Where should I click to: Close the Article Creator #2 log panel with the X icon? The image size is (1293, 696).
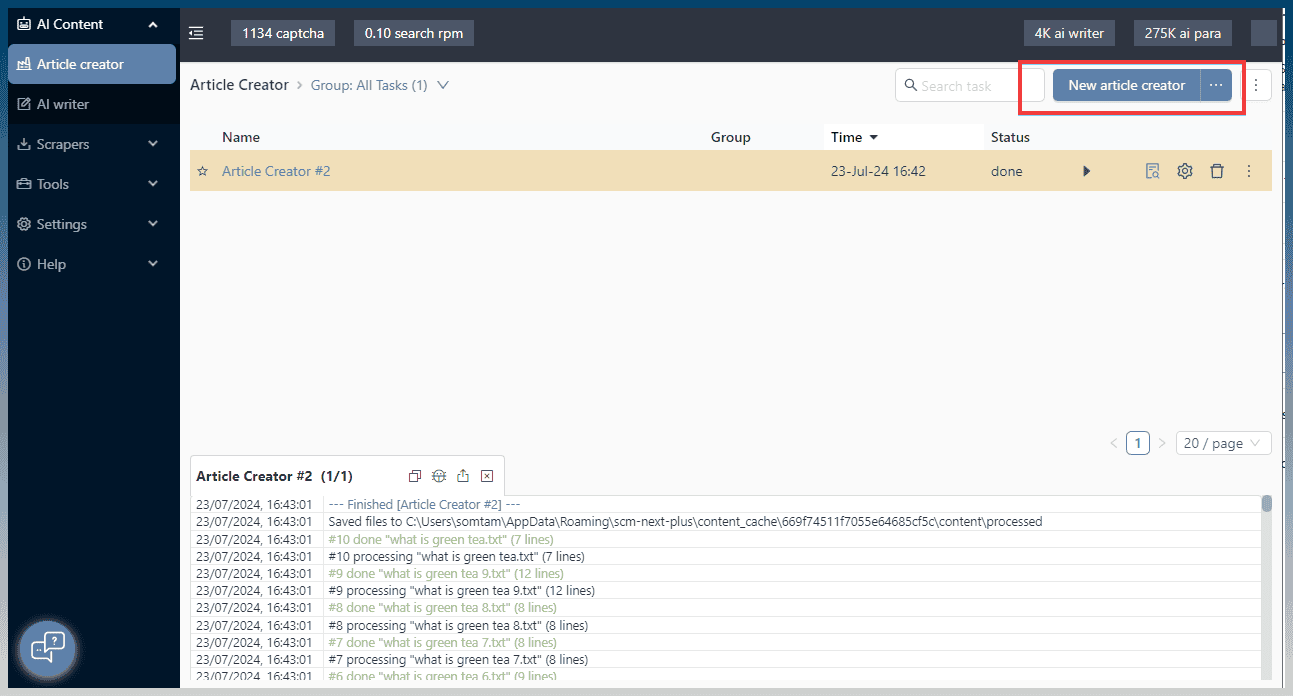pyautogui.click(x=487, y=475)
